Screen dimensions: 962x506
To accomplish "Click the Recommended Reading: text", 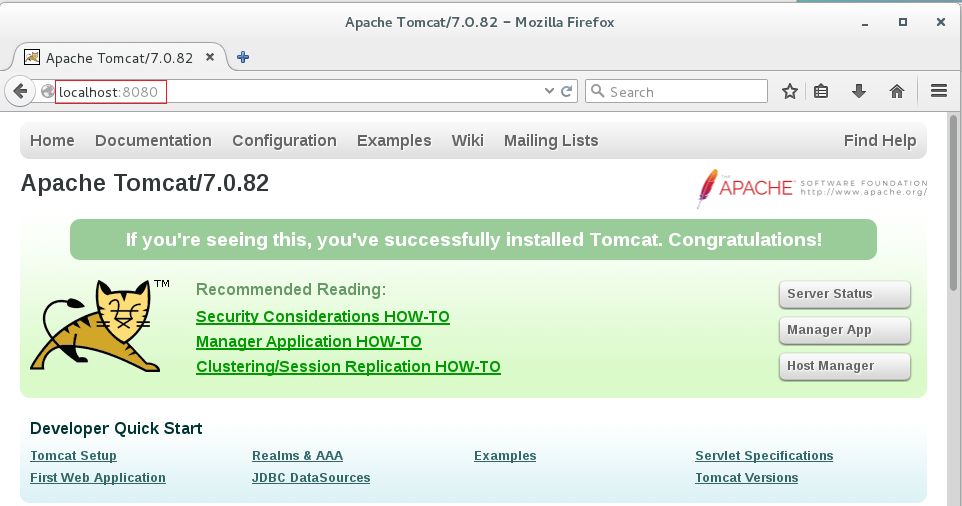I will [291, 289].
